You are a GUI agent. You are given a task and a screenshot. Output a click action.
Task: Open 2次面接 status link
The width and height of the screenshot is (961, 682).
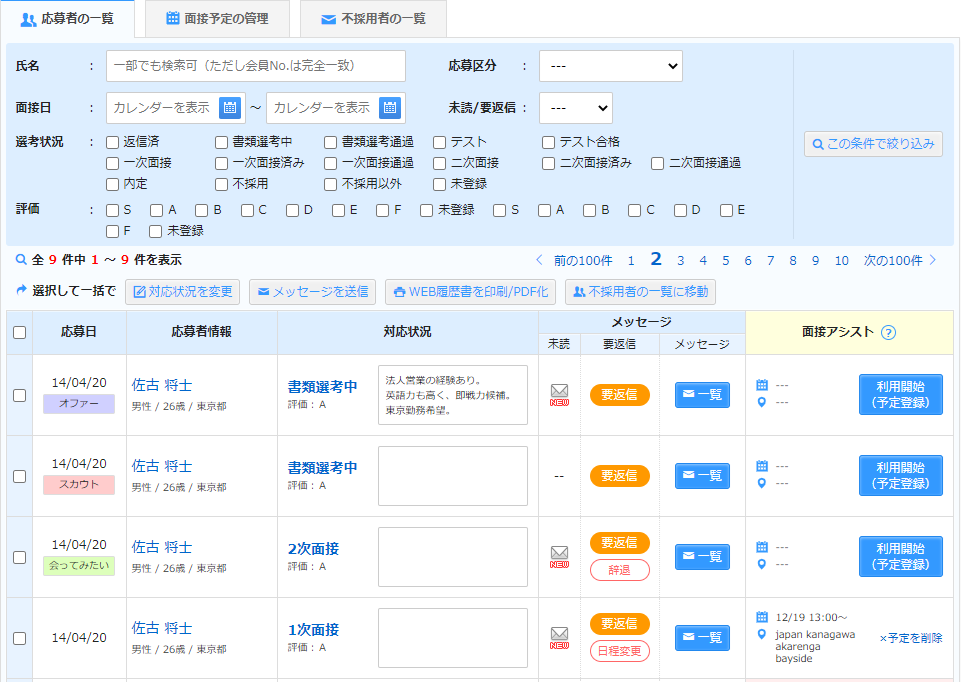point(313,548)
